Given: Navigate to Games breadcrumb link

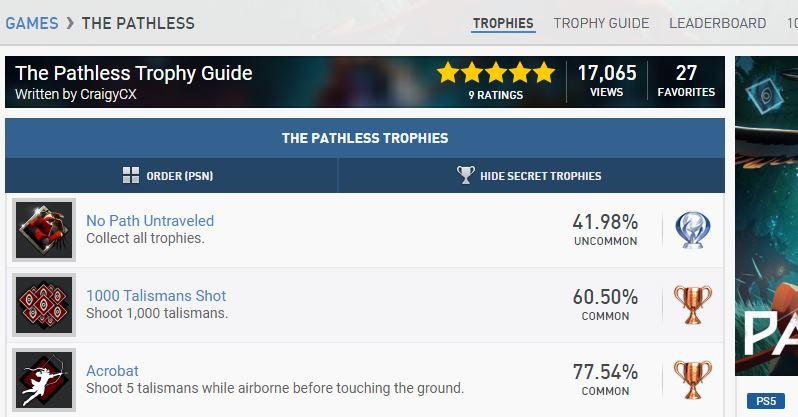Looking at the screenshot, I should point(31,23).
